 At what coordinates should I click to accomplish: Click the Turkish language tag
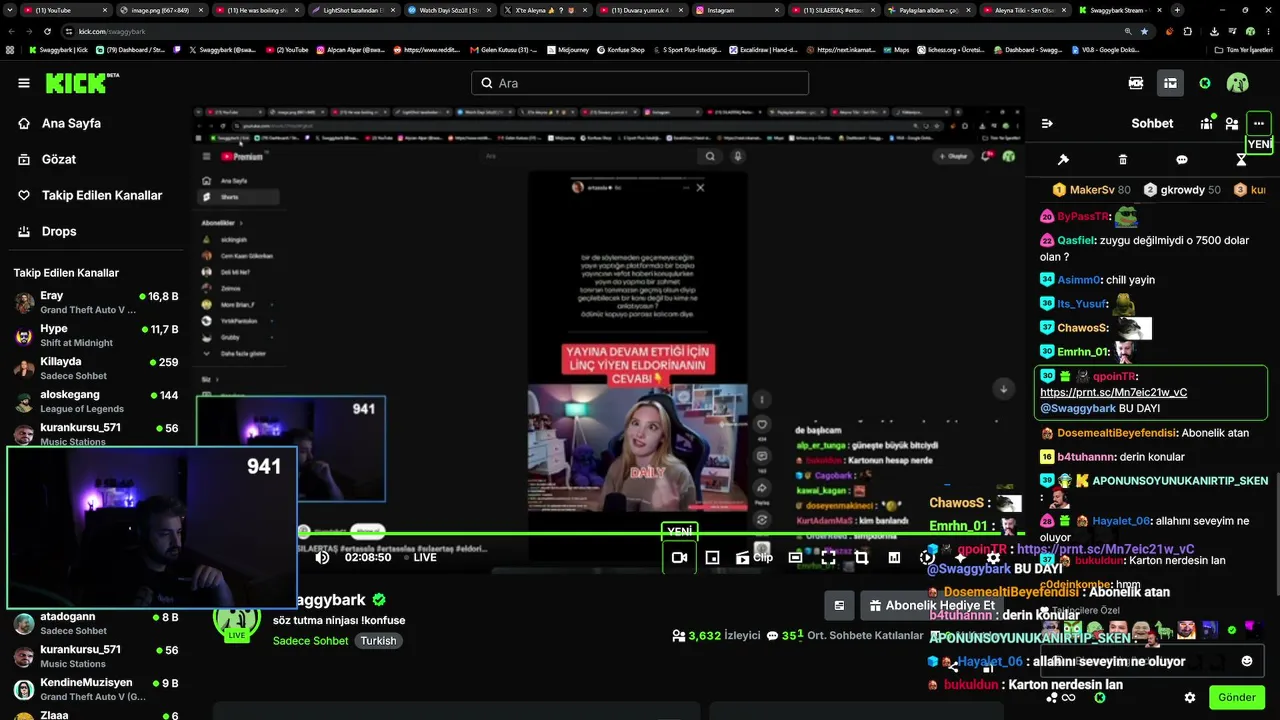pos(378,641)
